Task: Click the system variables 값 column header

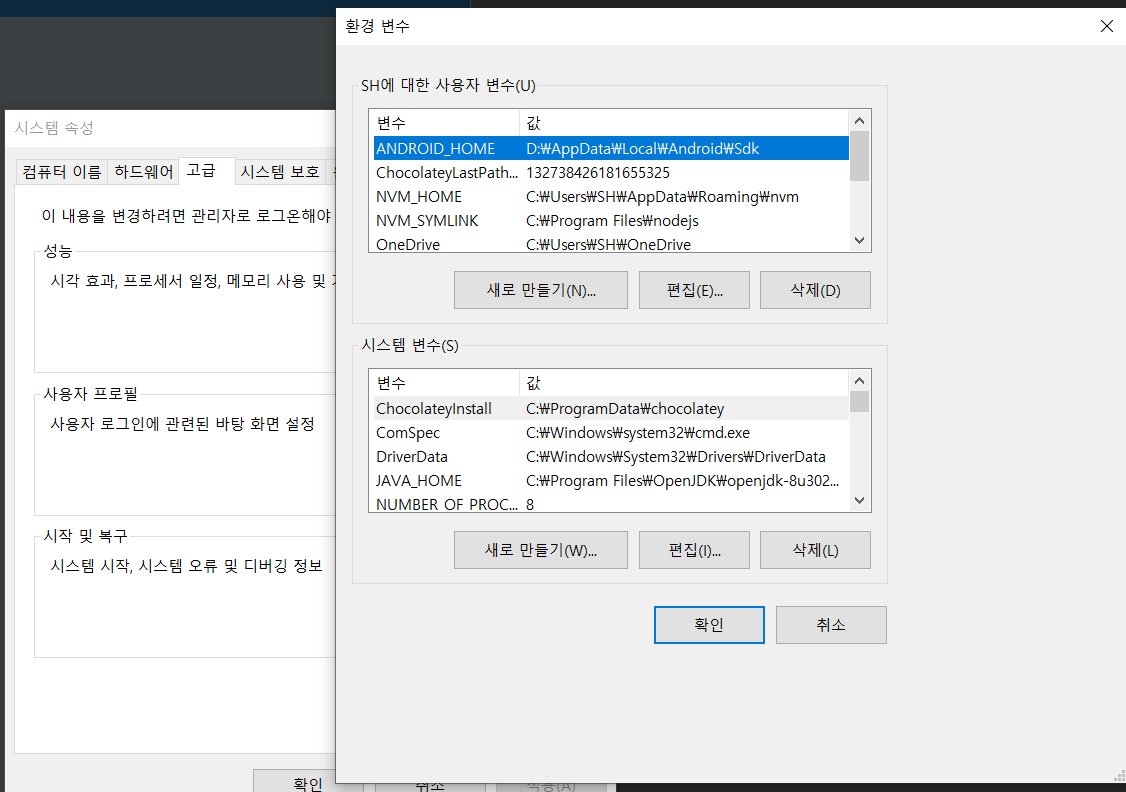Action: pos(684,383)
